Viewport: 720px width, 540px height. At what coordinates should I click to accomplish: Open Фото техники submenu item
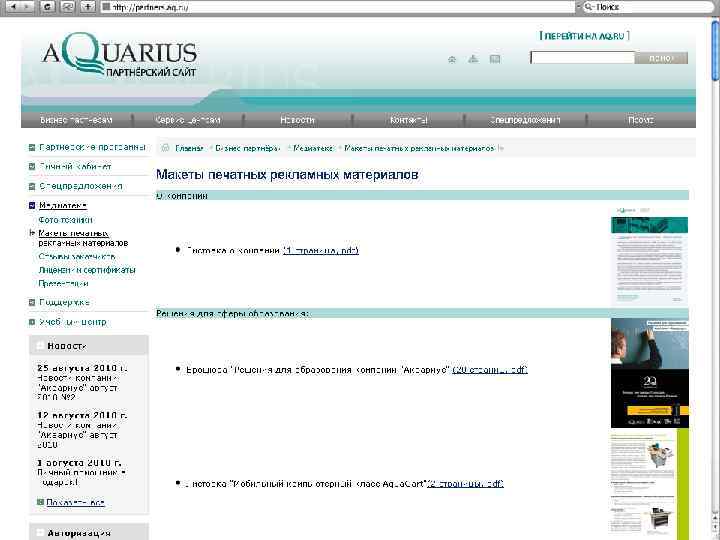point(65,220)
